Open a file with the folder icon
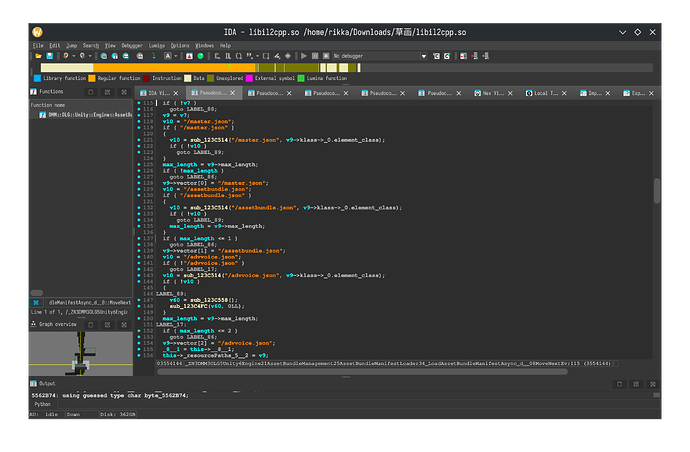 (x=38, y=56)
